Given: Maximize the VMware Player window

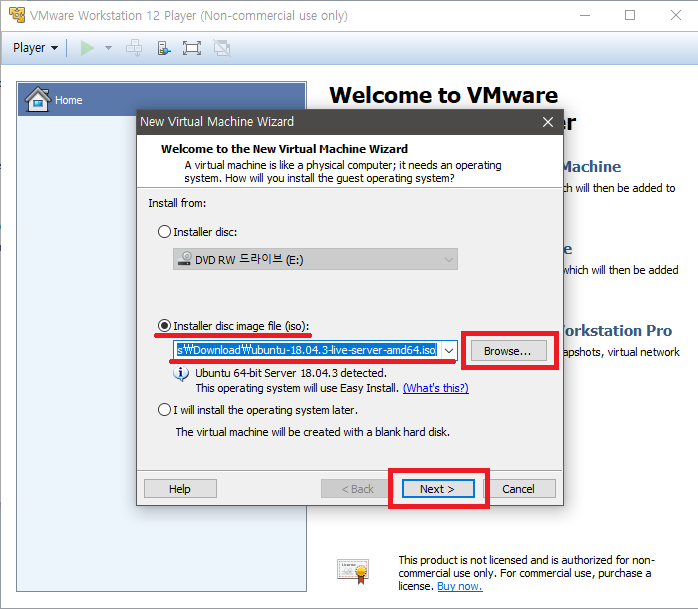Looking at the screenshot, I should [x=630, y=15].
